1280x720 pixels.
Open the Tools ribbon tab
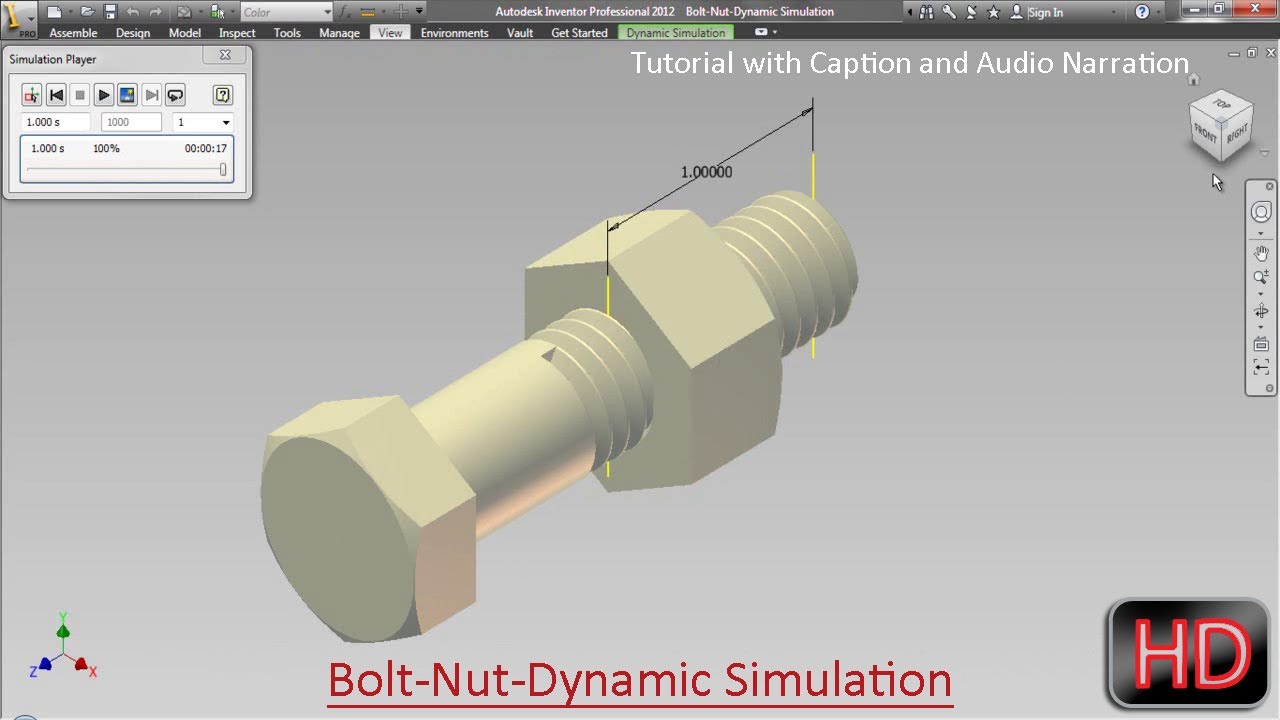pyautogui.click(x=287, y=33)
